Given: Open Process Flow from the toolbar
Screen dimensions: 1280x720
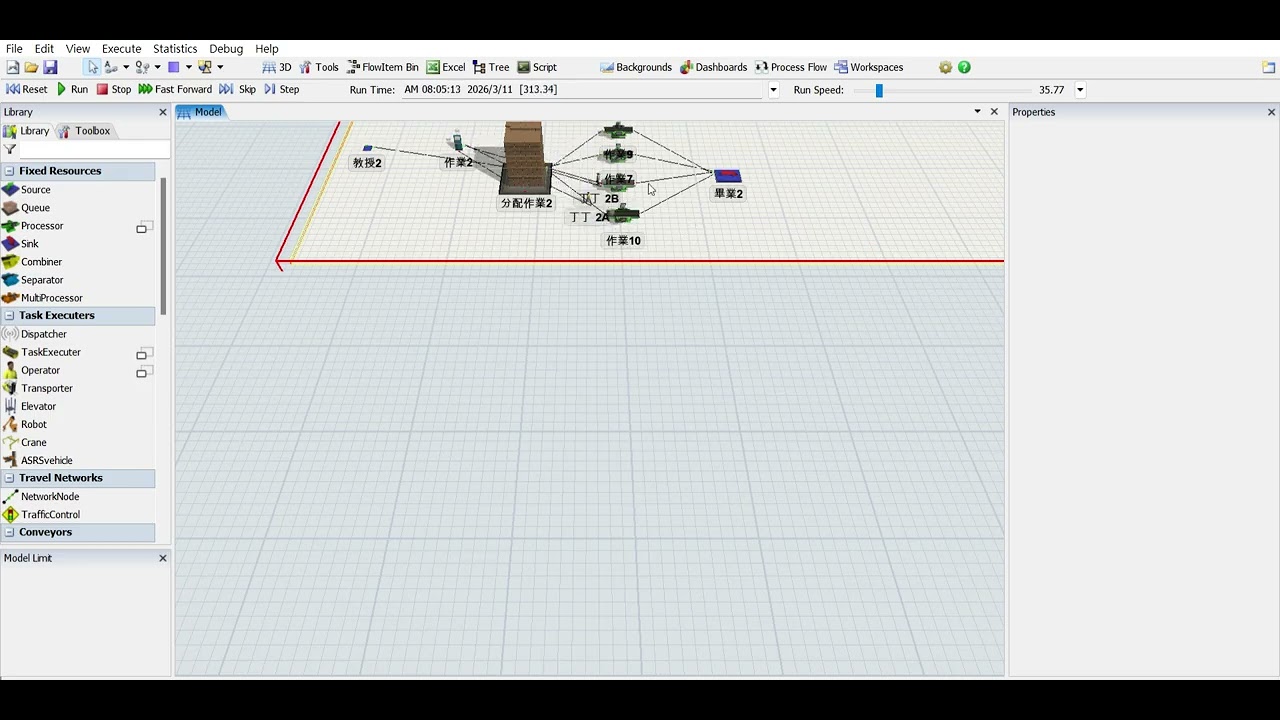Looking at the screenshot, I should tap(791, 67).
